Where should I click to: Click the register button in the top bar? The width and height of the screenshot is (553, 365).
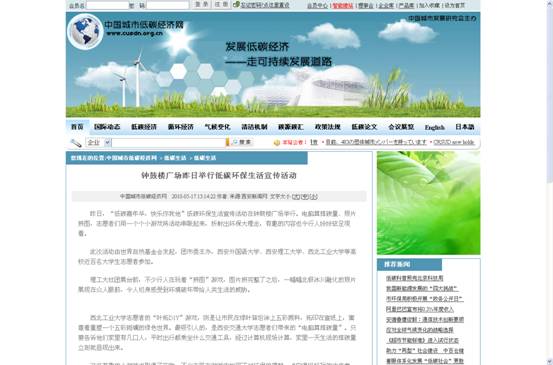point(221,5)
